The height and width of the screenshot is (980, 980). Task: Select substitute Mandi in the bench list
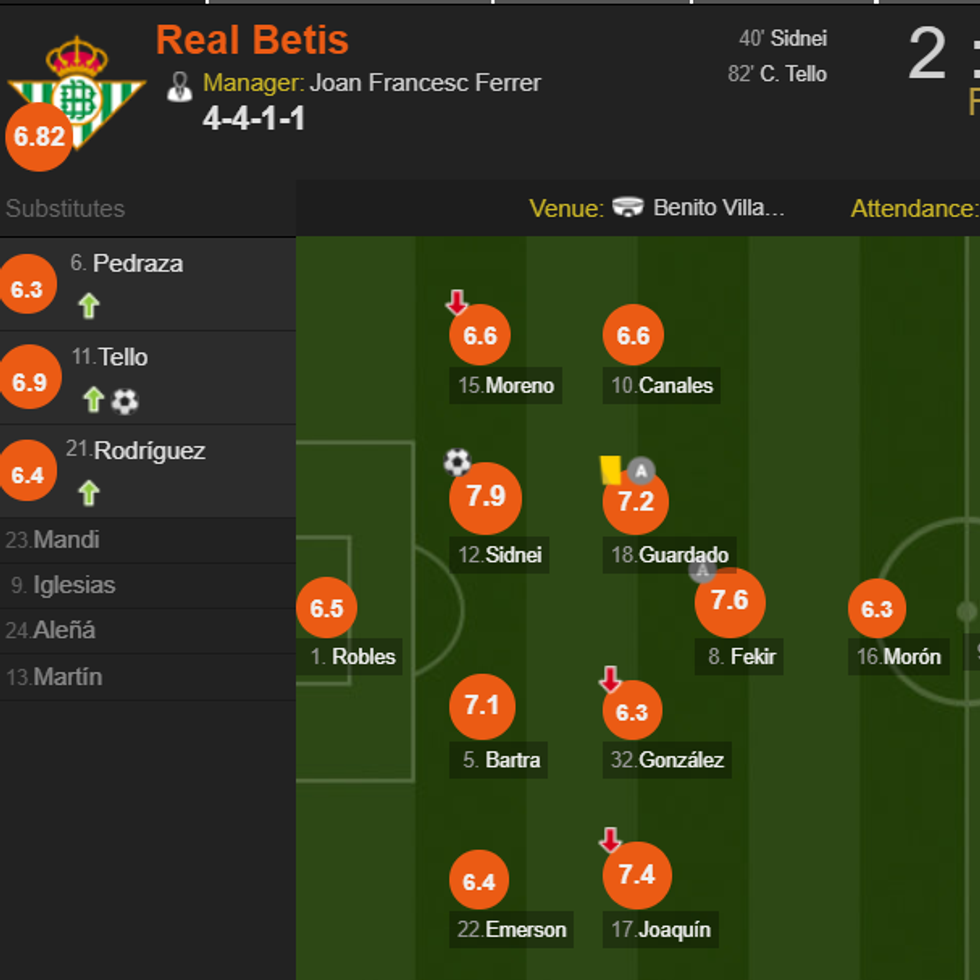(x=66, y=540)
